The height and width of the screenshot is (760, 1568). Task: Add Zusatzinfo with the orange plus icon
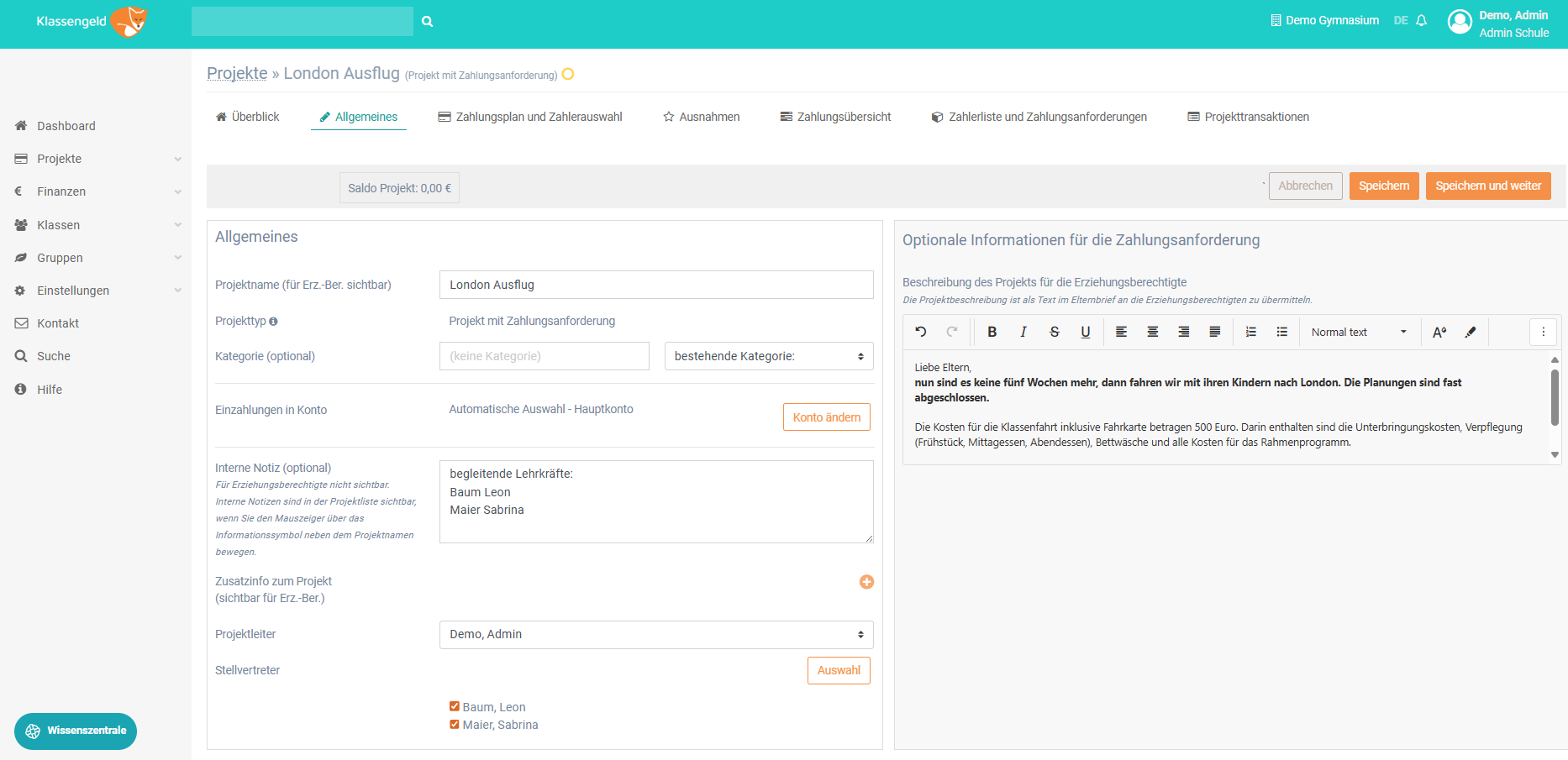coord(866,582)
